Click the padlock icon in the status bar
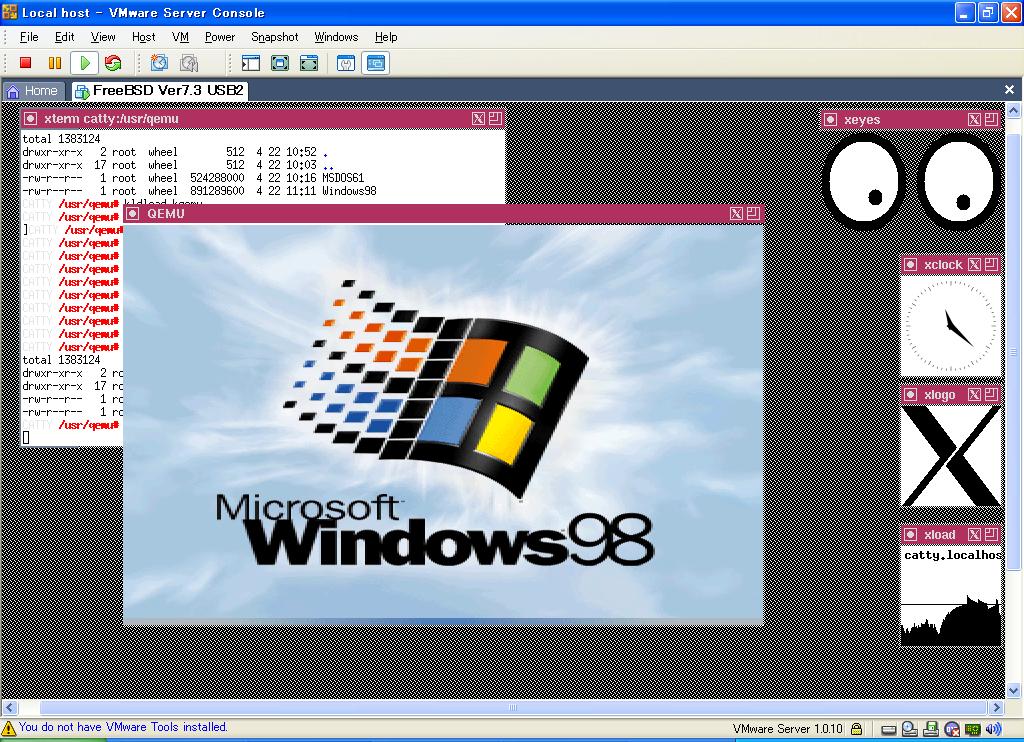Screen dimensions: 1024x742 click(856, 729)
